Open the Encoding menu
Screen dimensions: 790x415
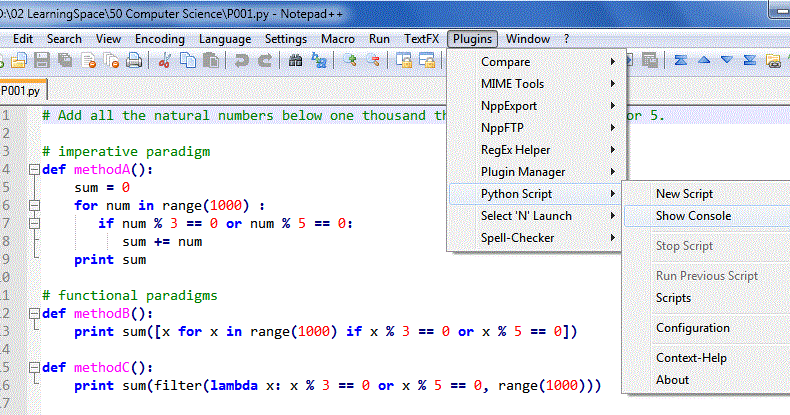(160, 39)
